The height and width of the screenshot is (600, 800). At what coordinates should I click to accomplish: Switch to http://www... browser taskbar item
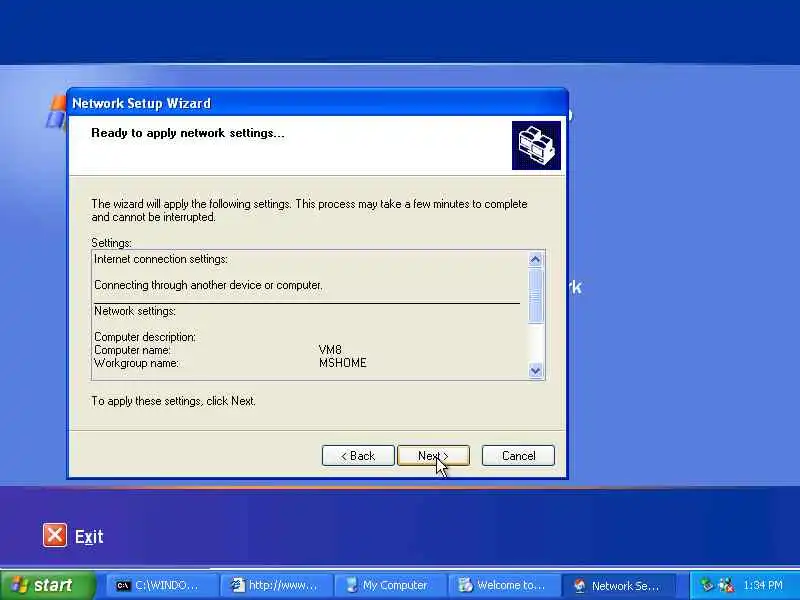(276, 585)
